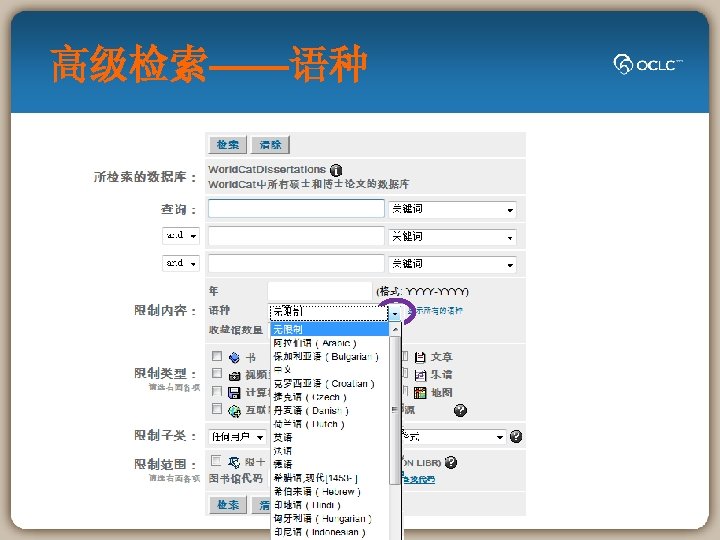Choose modern Greek [1453-] language option
The image size is (720, 540).
(x=329, y=478)
